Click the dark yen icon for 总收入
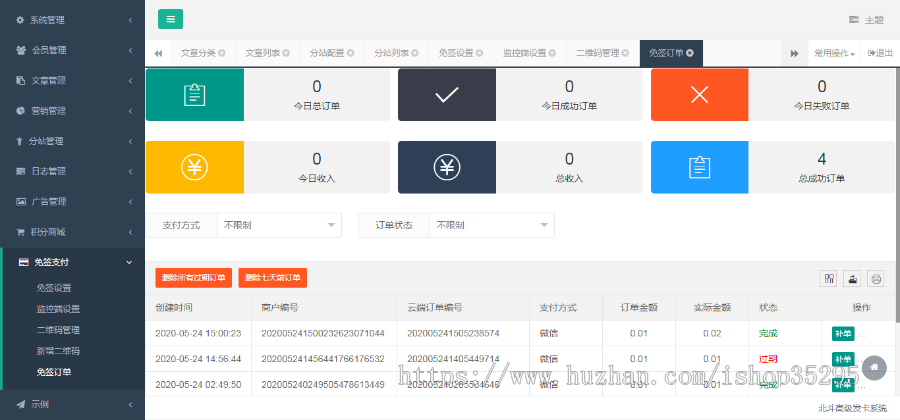This screenshot has height=420, width=900. coord(447,167)
